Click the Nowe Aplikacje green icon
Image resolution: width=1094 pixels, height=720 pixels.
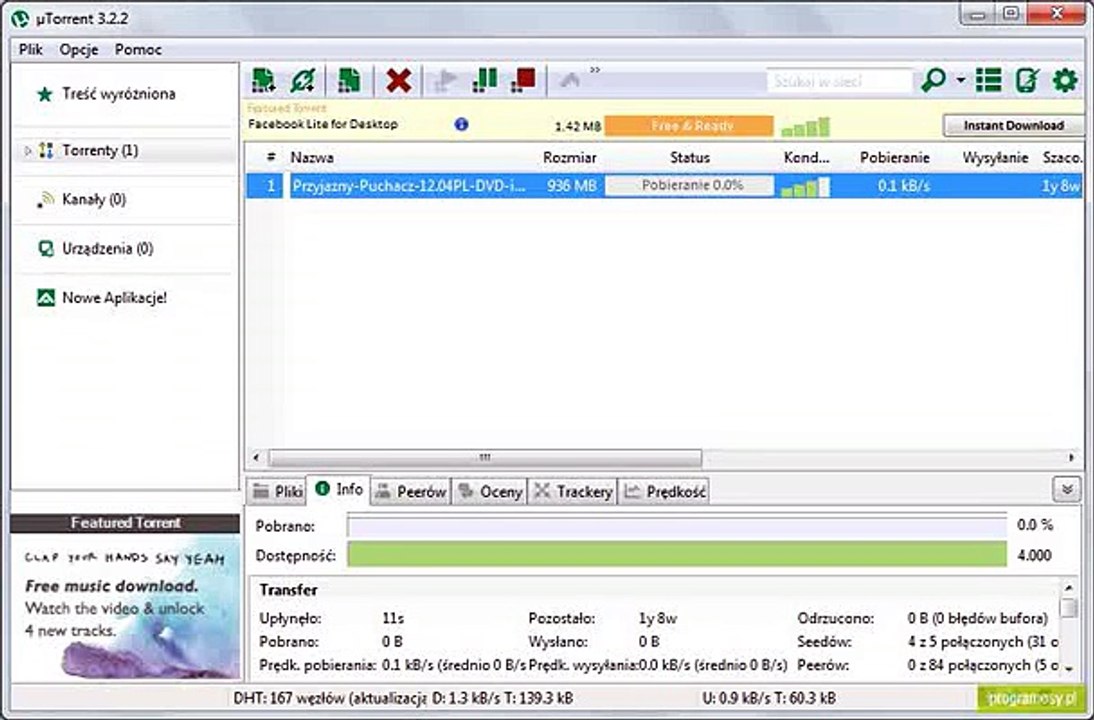45,298
